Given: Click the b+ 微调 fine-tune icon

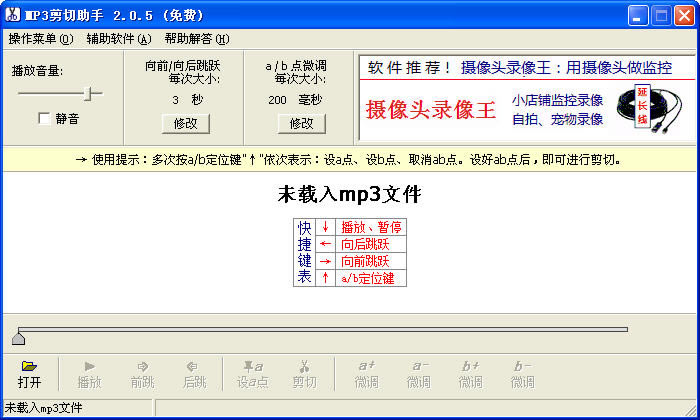Looking at the screenshot, I should tap(471, 366).
